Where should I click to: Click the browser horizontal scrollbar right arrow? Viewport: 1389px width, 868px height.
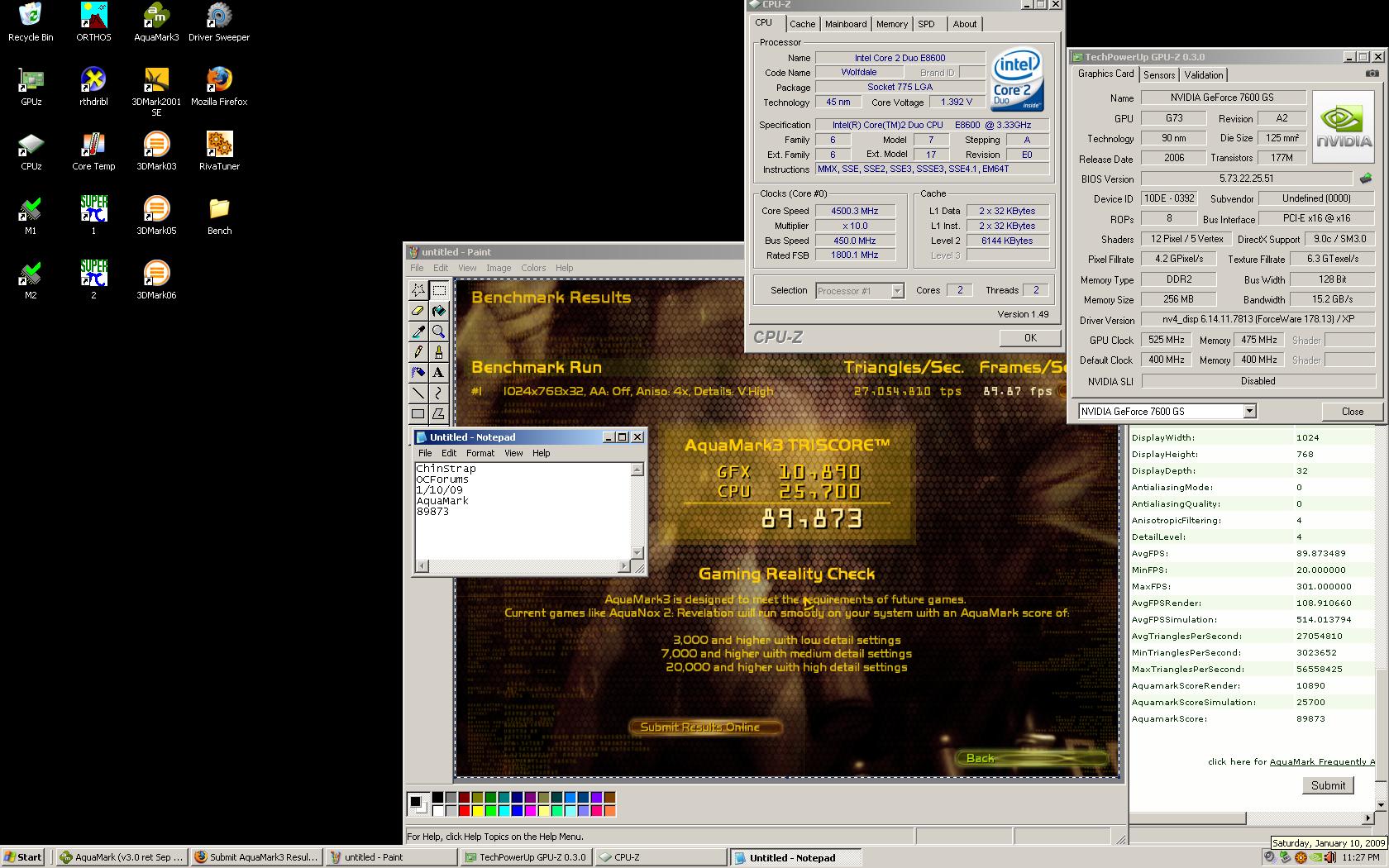[1368, 818]
